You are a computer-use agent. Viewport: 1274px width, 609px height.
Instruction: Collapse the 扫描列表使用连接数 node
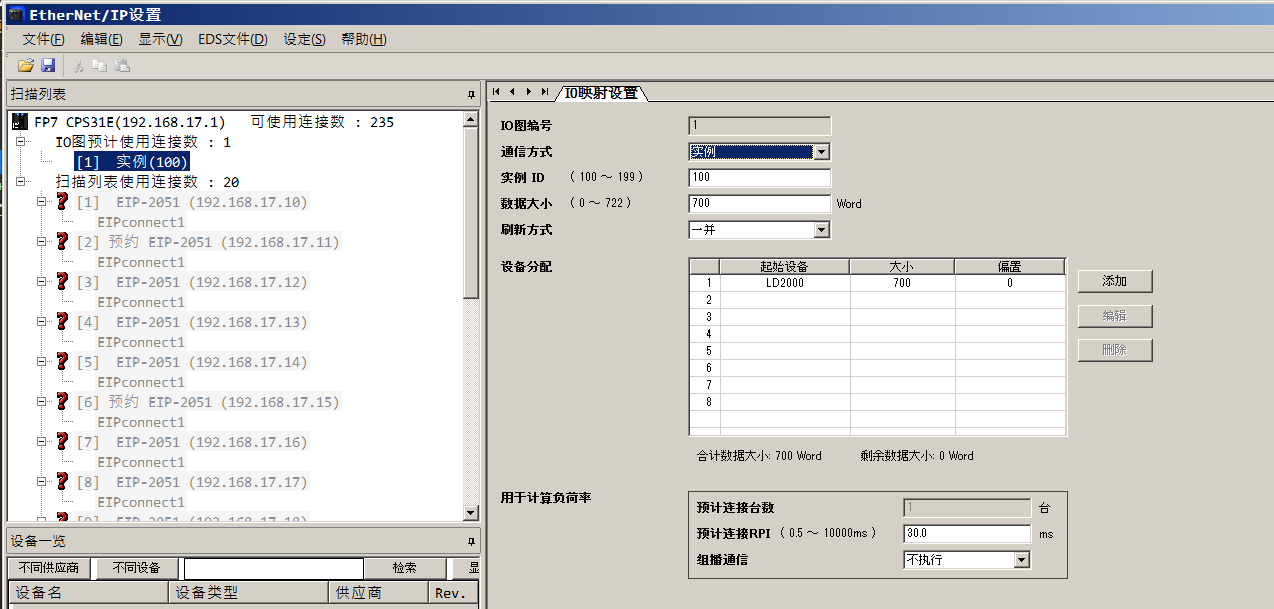tap(21, 182)
